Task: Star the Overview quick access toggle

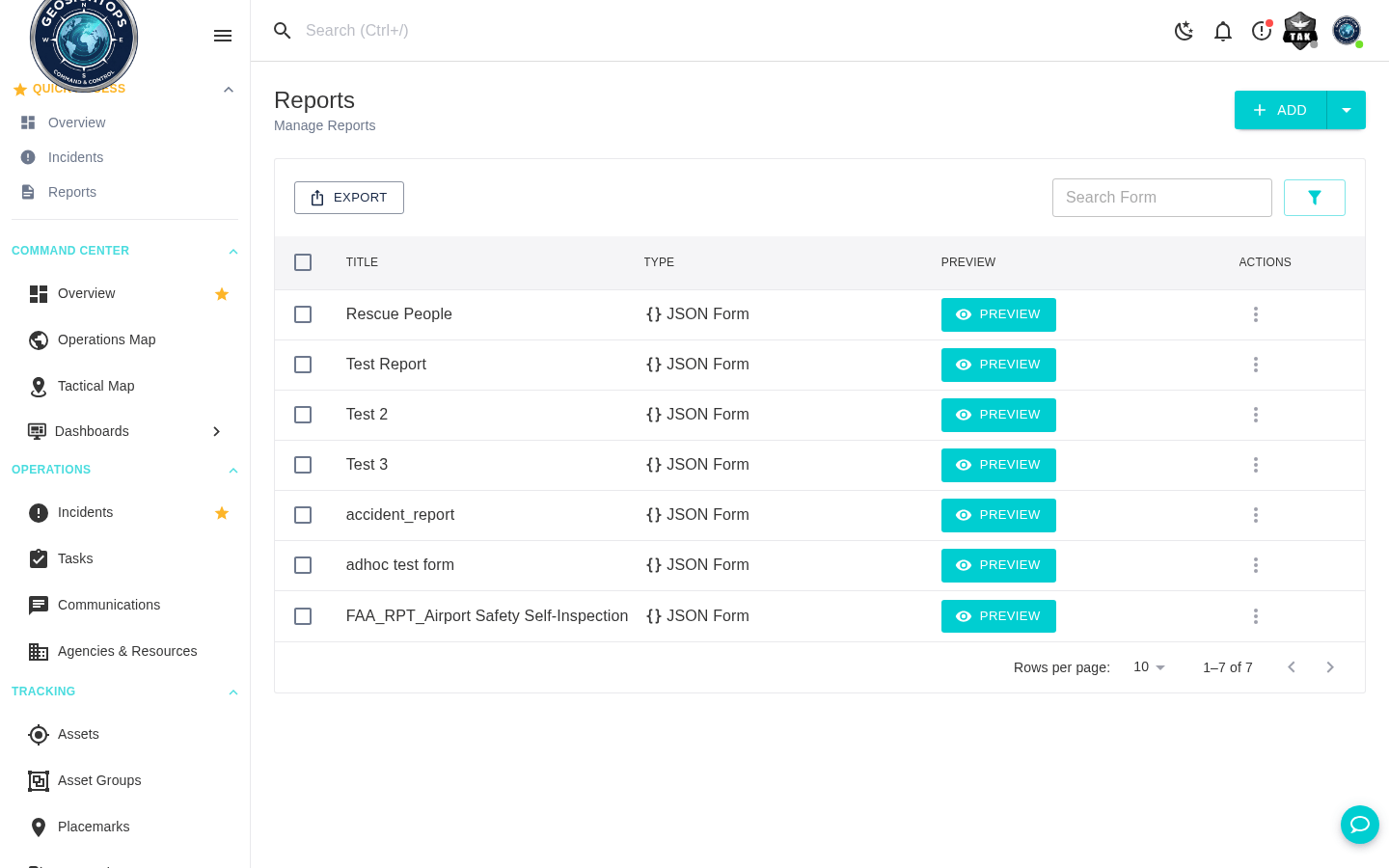Action: [x=222, y=293]
